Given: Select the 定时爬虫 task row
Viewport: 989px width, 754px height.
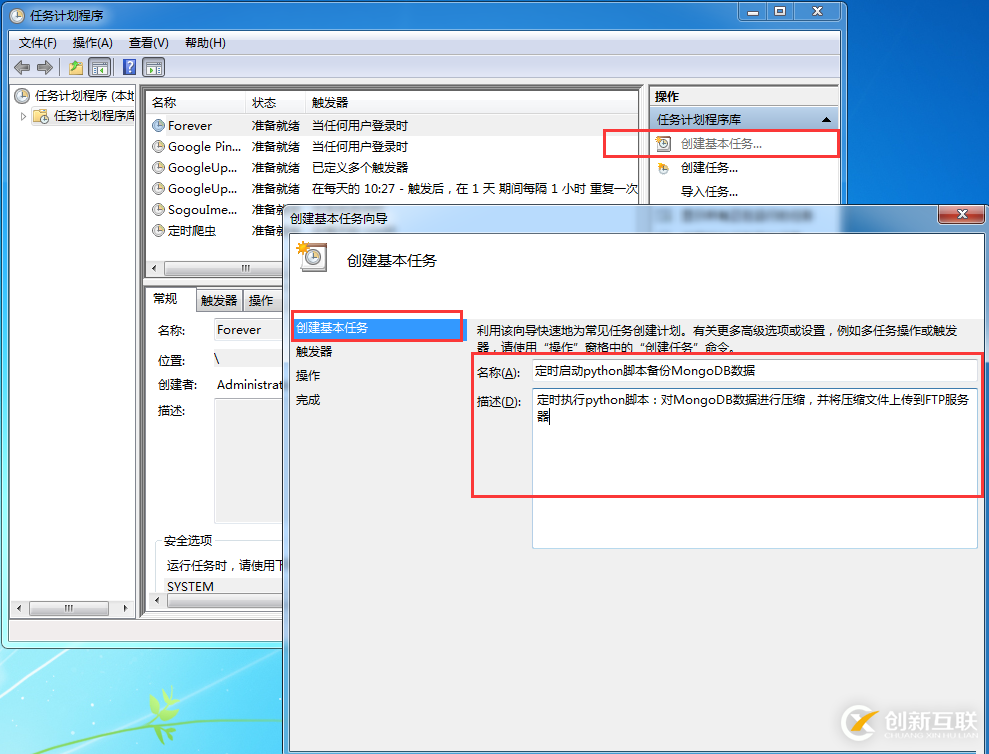Looking at the screenshot, I should point(216,230).
